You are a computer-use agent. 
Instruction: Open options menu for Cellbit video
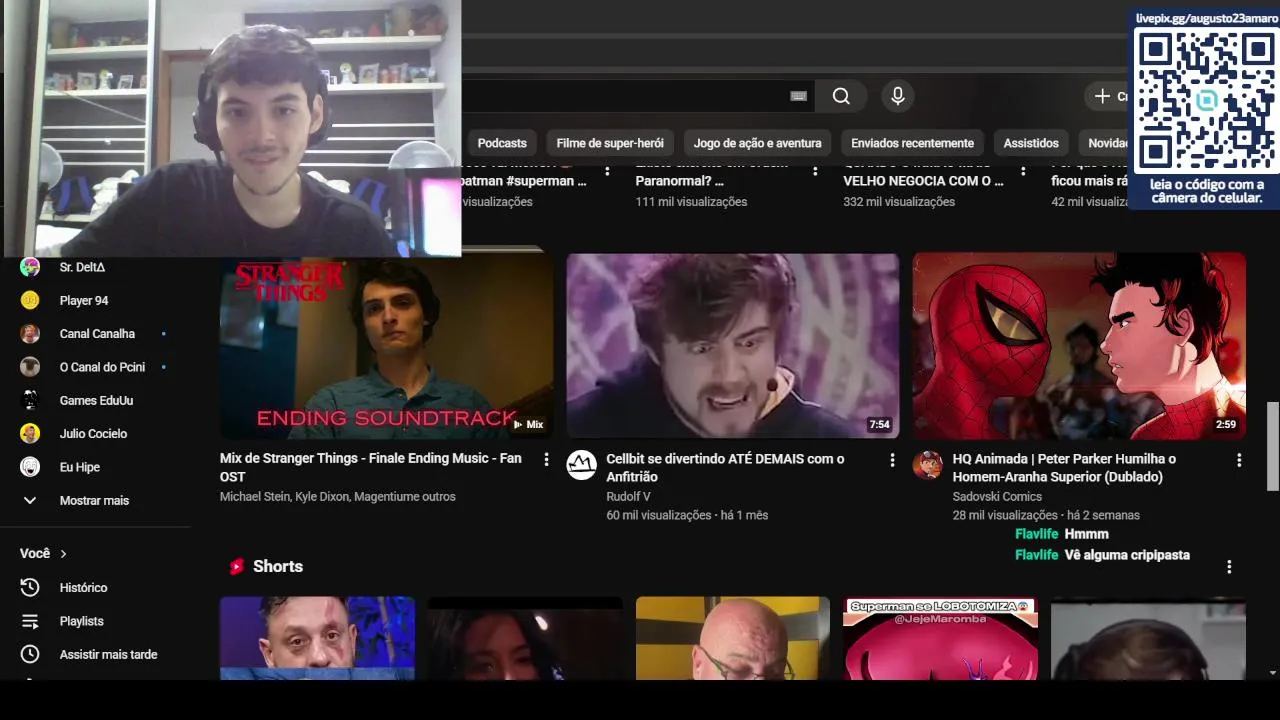pos(892,460)
